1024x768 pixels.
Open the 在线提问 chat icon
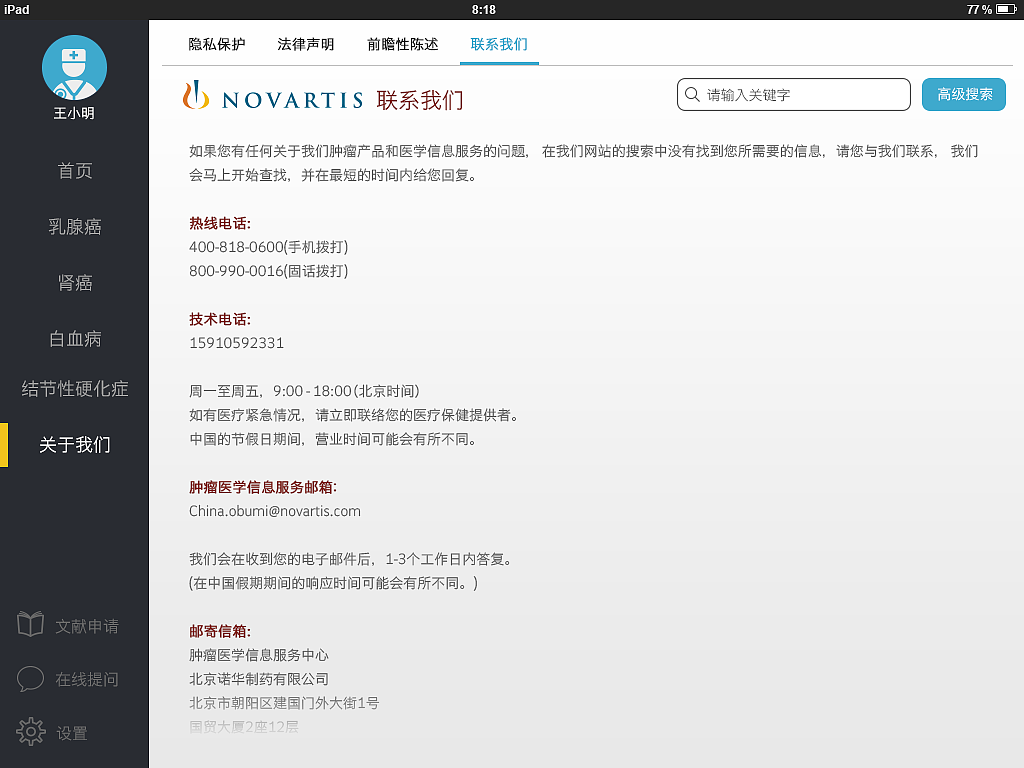point(30,679)
